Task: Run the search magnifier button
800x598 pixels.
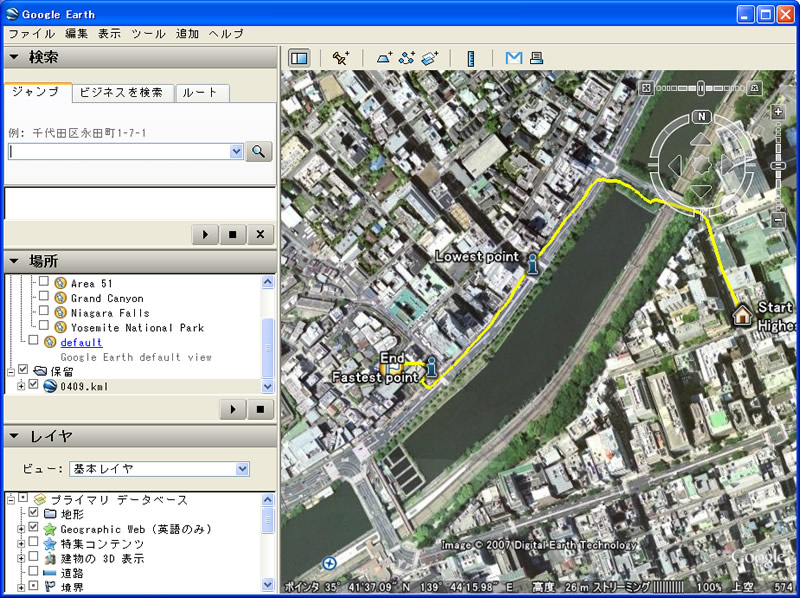Action: pos(259,152)
